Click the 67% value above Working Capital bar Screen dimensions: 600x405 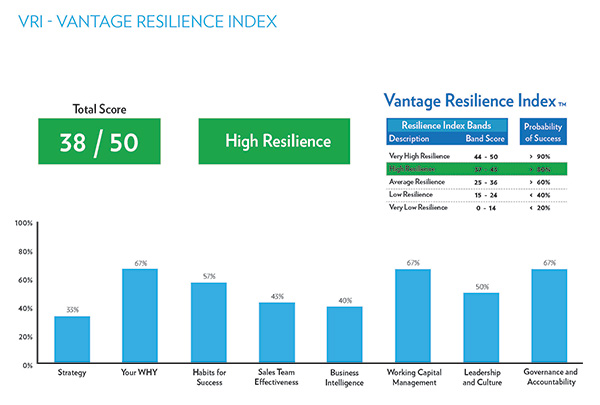click(413, 263)
